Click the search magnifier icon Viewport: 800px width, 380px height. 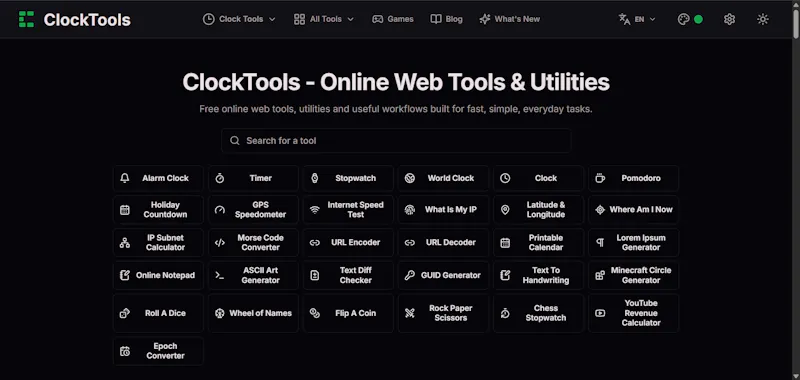235,141
